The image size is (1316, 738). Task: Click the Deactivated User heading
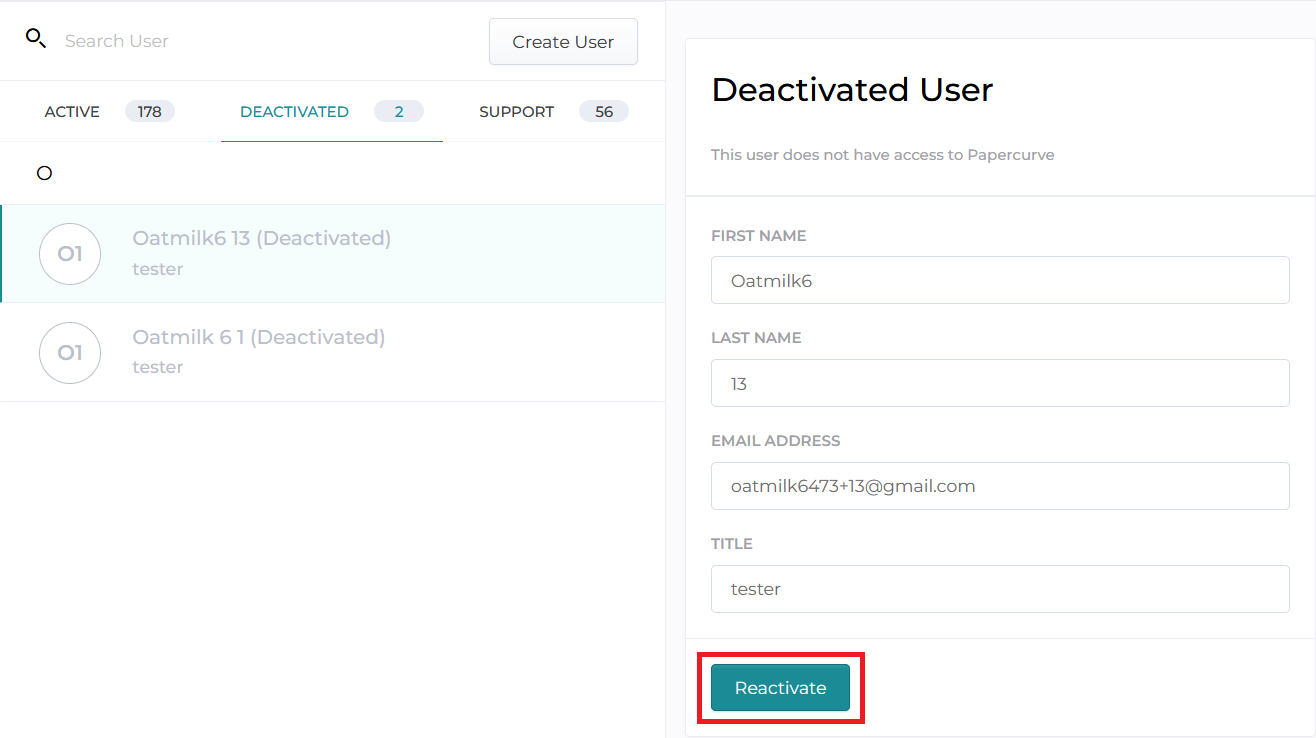[x=852, y=90]
